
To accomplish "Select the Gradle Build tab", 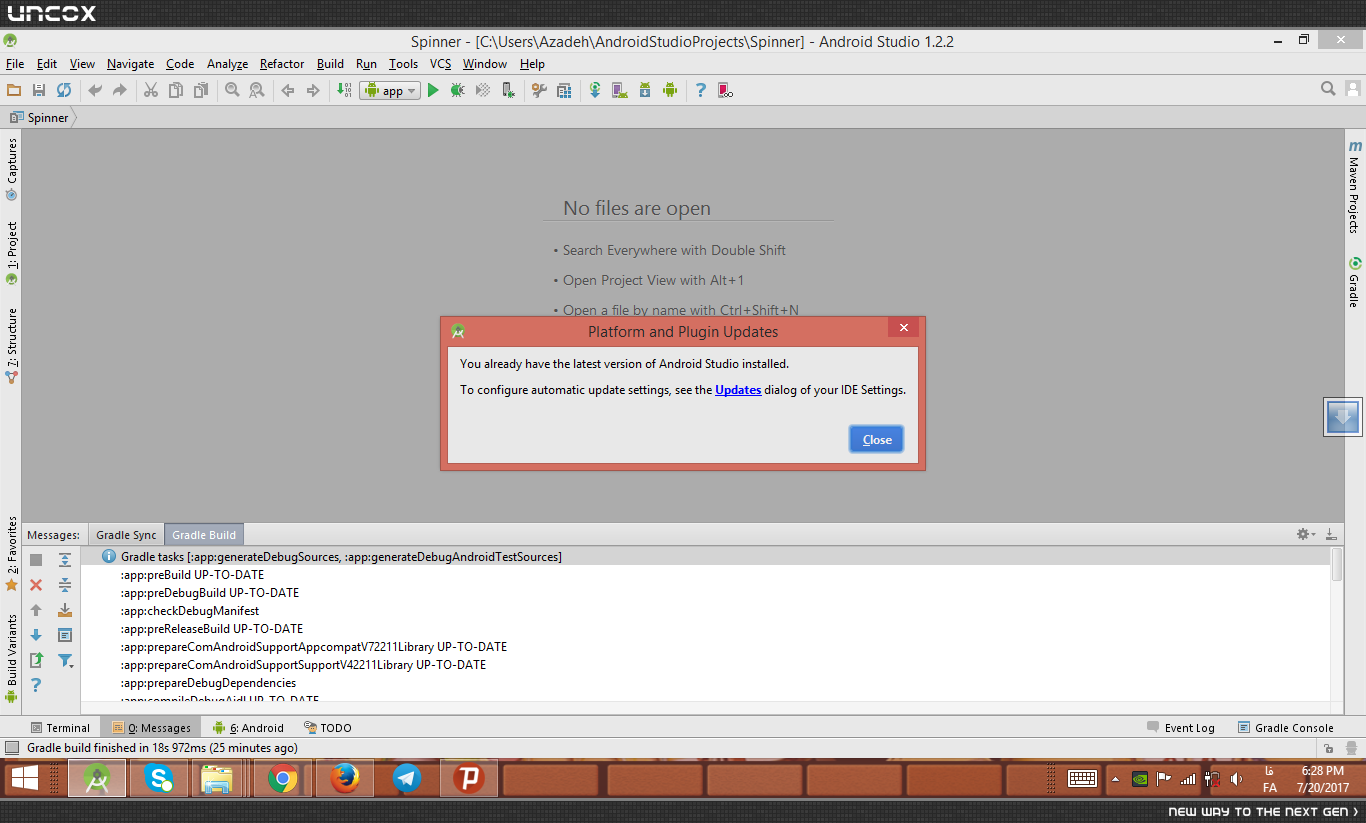I will tap(204, 535).
